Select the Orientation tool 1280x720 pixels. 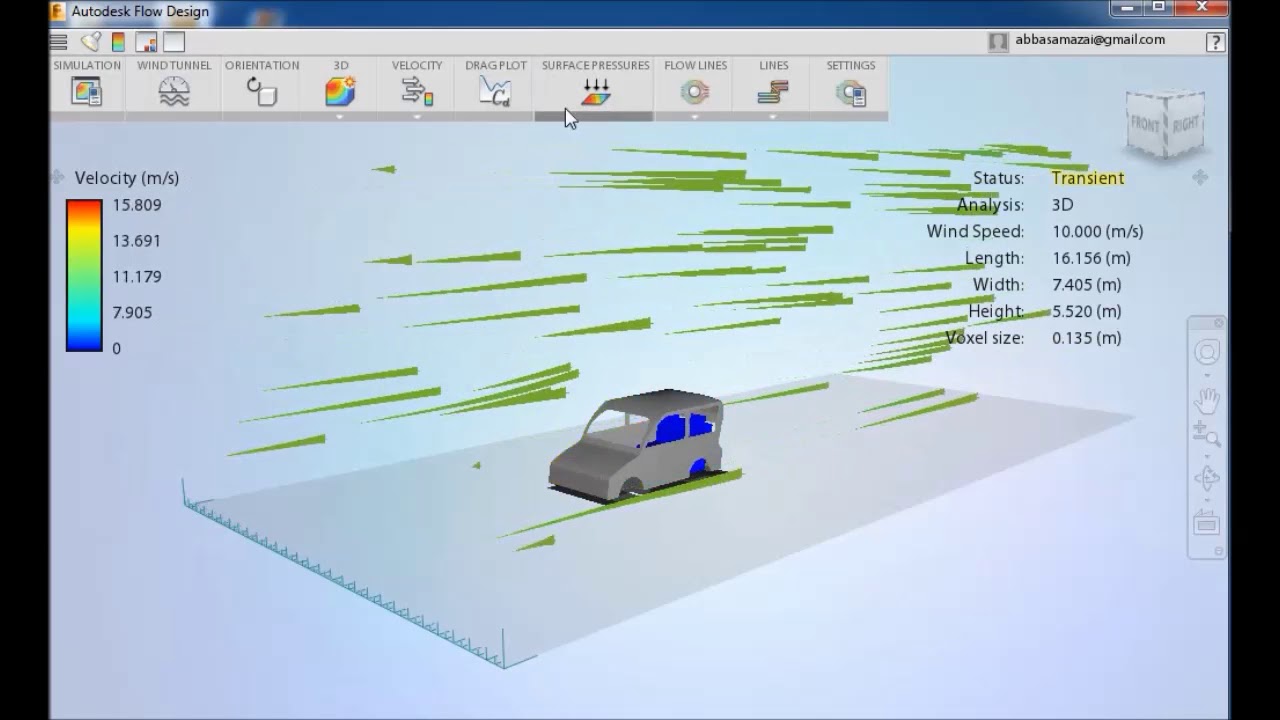(262, 92)
